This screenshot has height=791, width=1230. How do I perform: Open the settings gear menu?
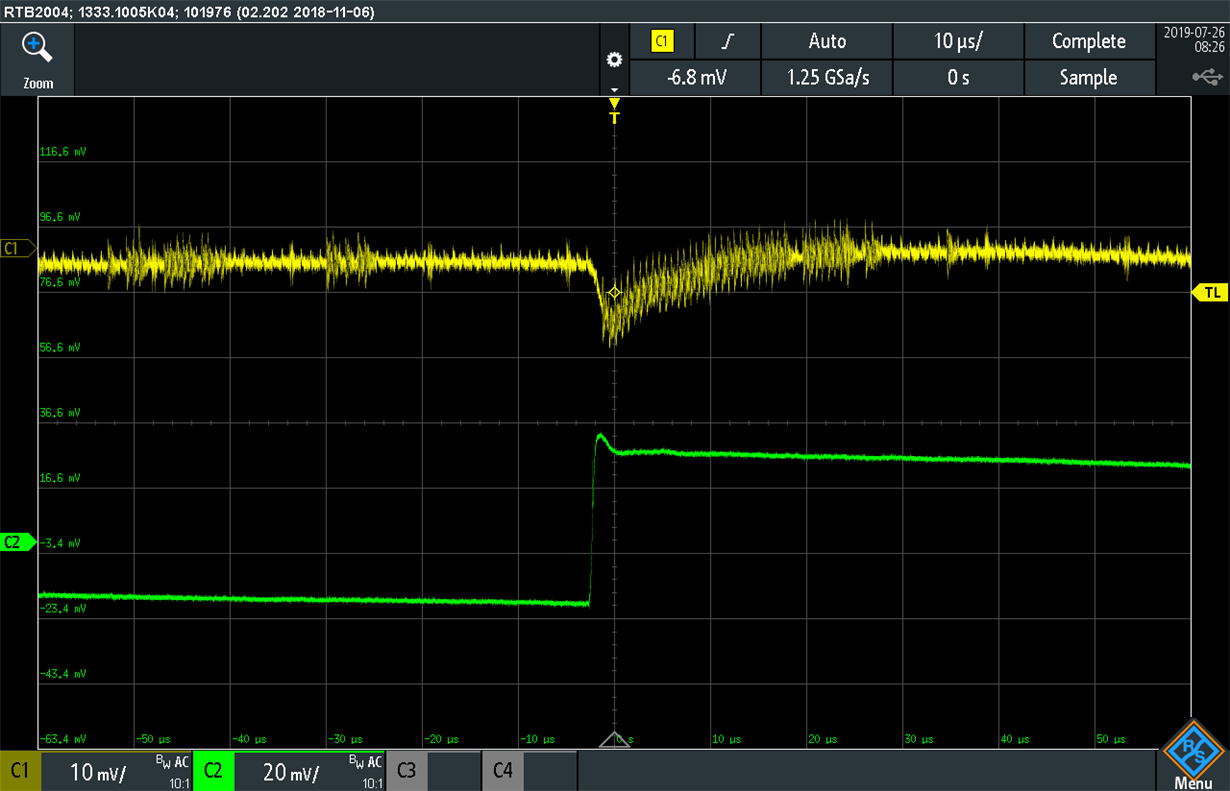tap(614, 59)
